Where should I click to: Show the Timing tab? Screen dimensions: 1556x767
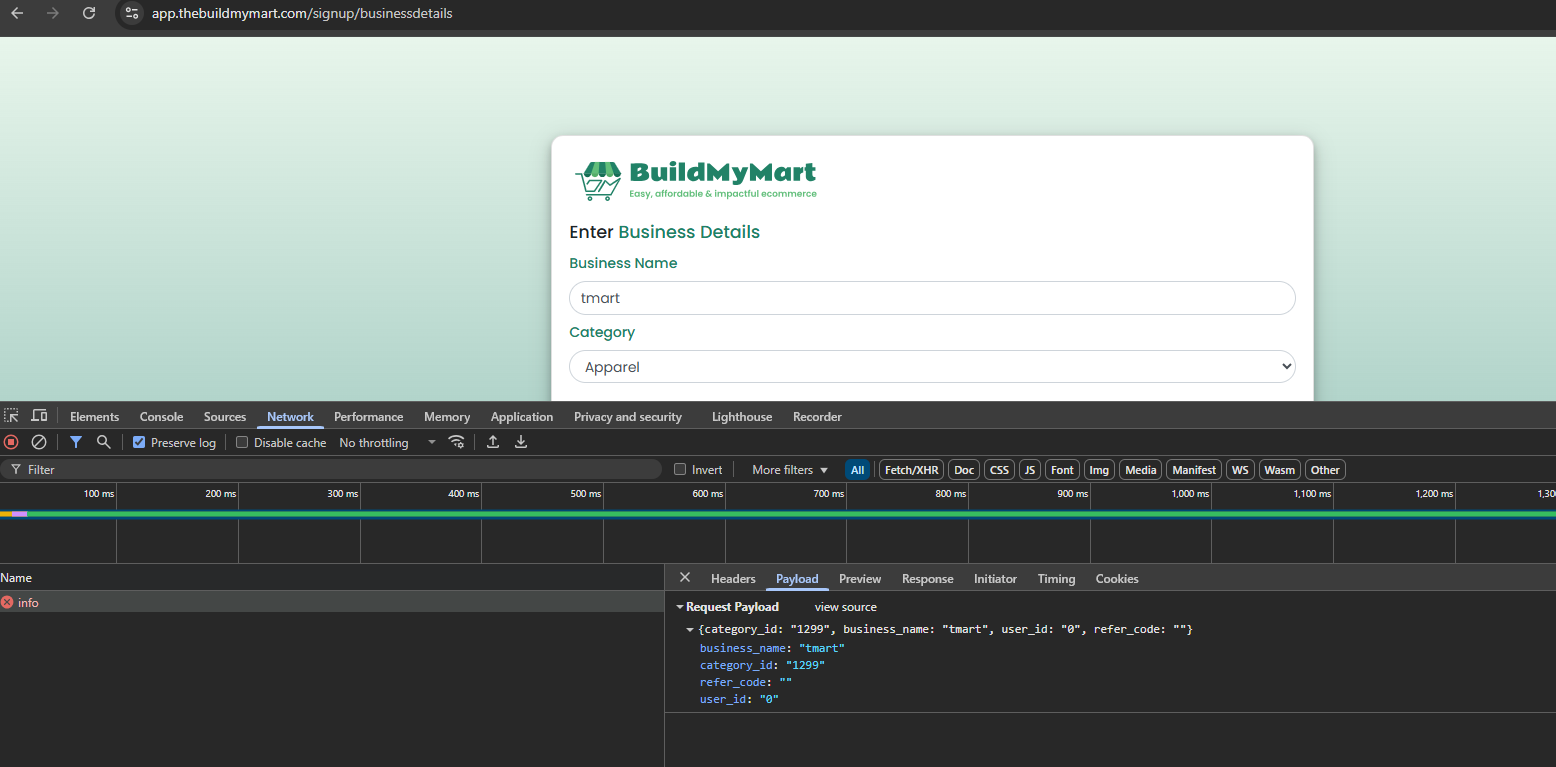pos(1056,579)
